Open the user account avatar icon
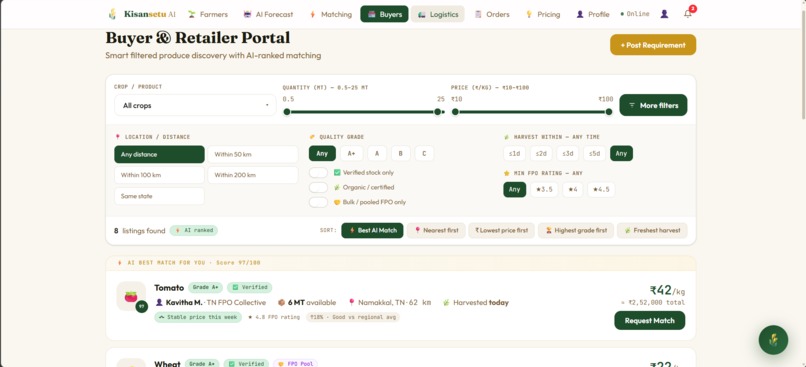The height and width of the screenshot is (367, 806). tap(664, 14)
